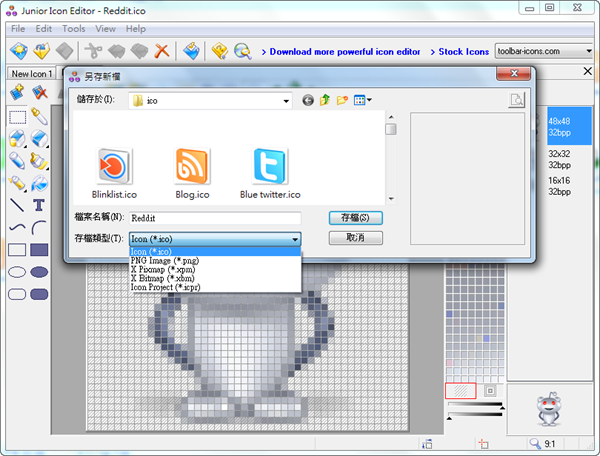
Task: Select the filled rounded rectangle tool
Action: [x=39, y=294]
